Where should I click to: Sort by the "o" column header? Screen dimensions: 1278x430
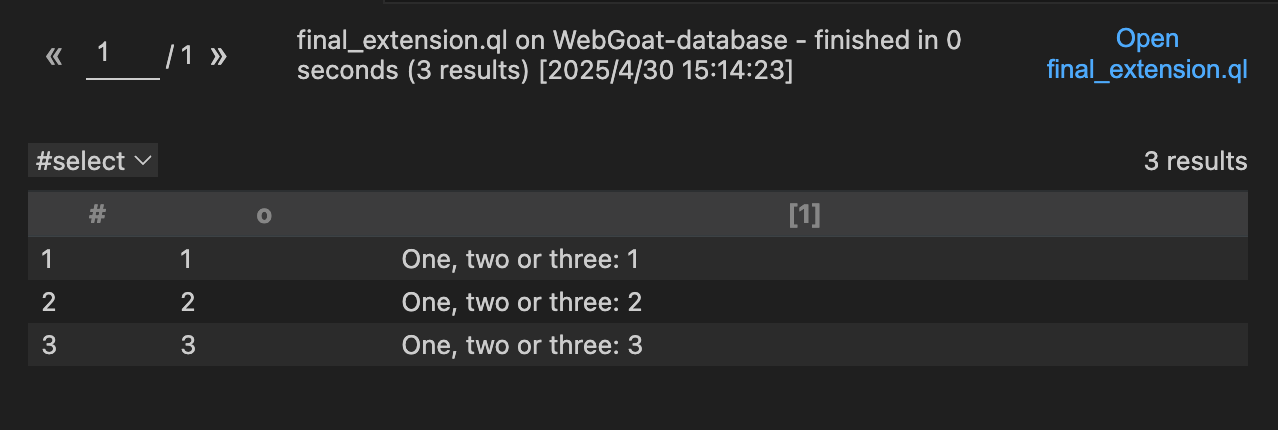click(264, 215)
